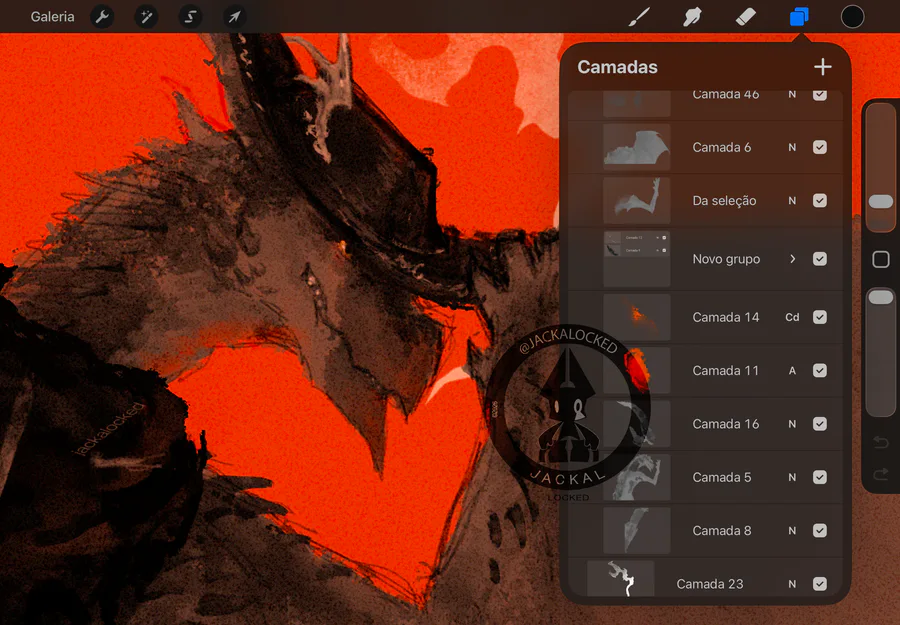Select the Eraser tool

click(x=745, y=17)
